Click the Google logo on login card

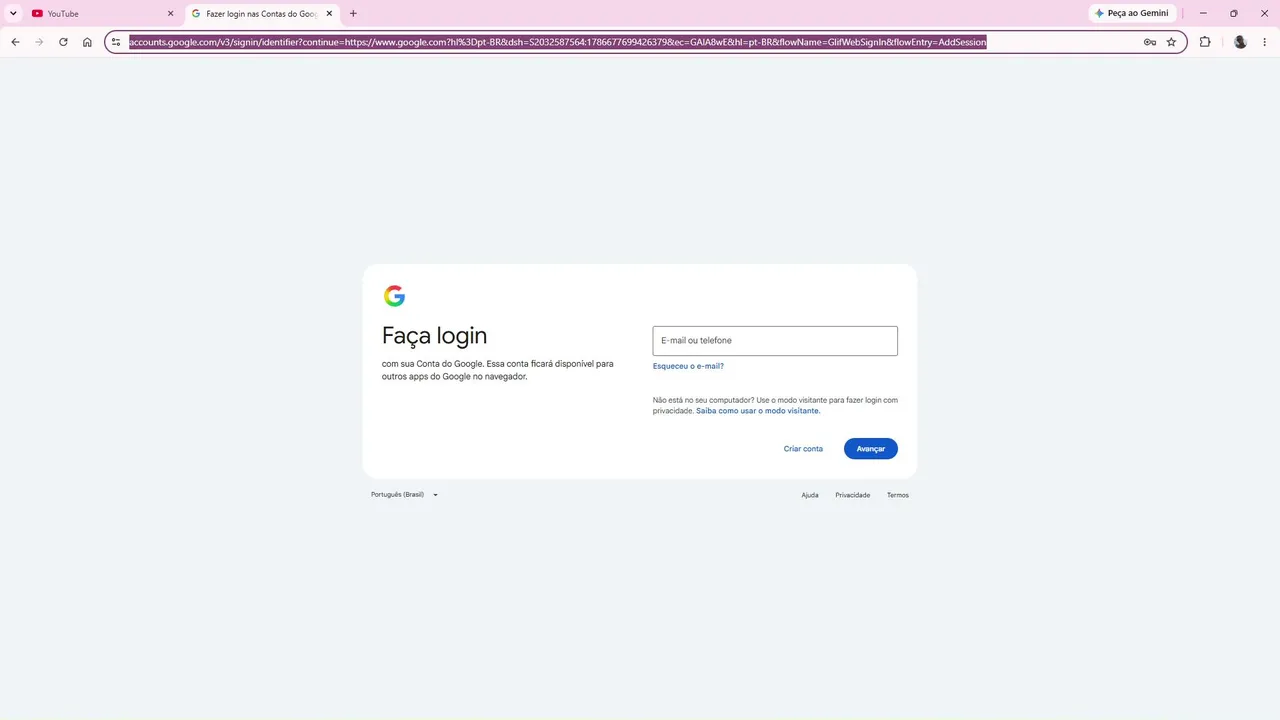click(394, 296)
